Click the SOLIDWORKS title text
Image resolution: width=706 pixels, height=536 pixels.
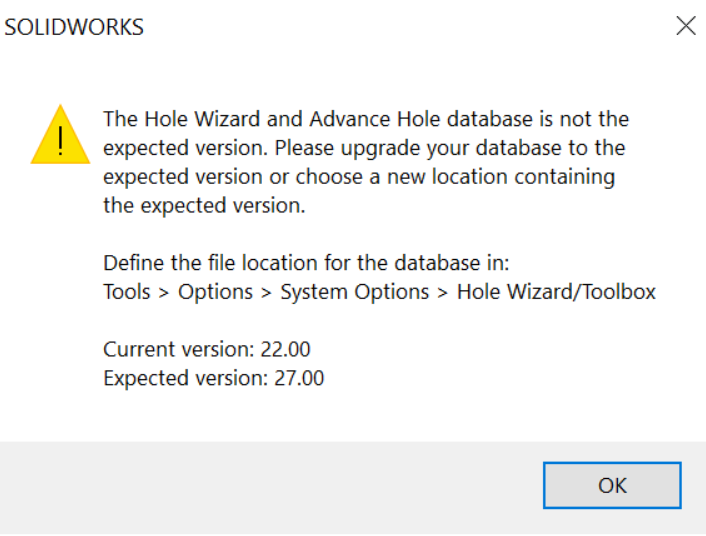point(74,28)
